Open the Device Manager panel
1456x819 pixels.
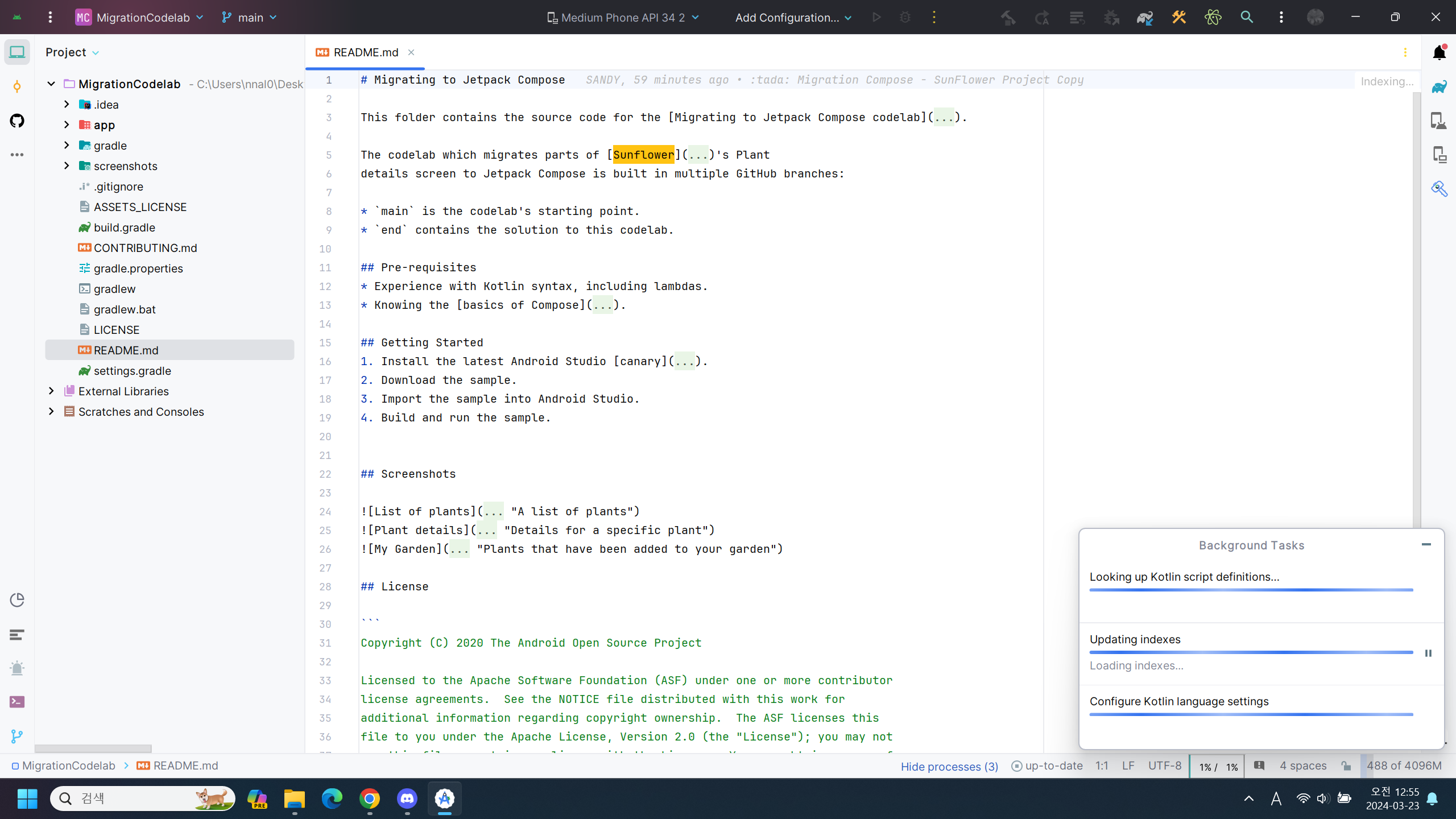(1439, 121)
